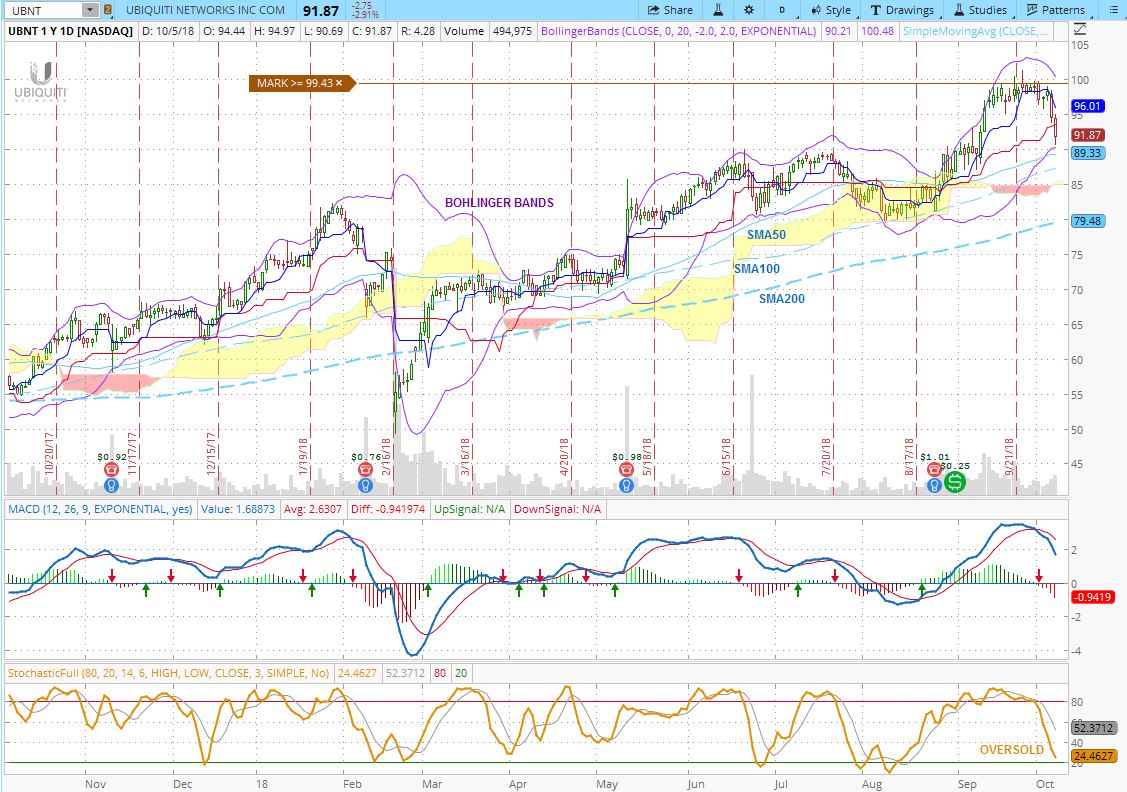
Task: Click the blue 96.01 price bubble on axis
Action: pos(1087,106)
